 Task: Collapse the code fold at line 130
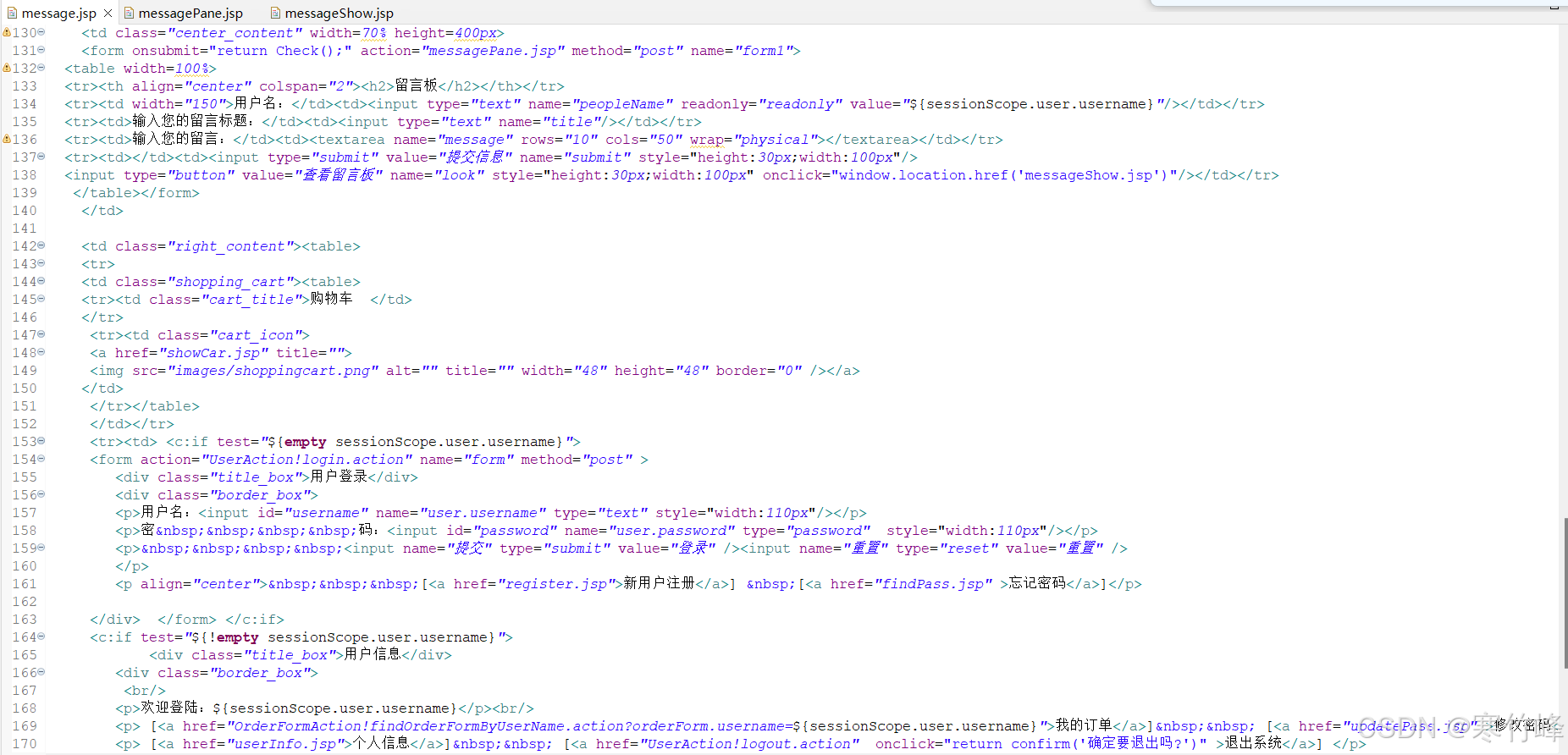pyautogui.click(x=41, y=32)
